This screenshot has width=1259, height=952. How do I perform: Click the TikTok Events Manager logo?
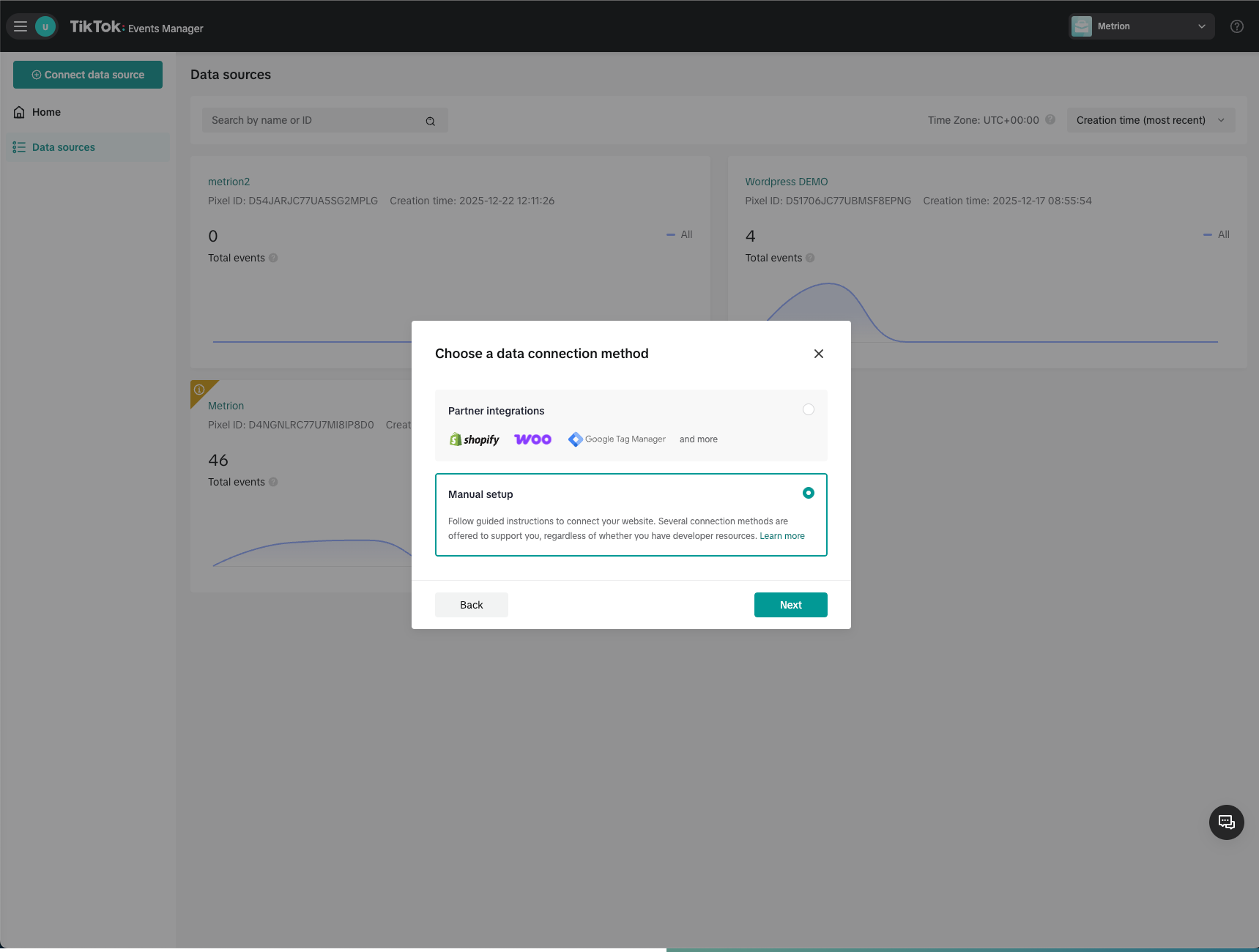click(x=136, y=27)
